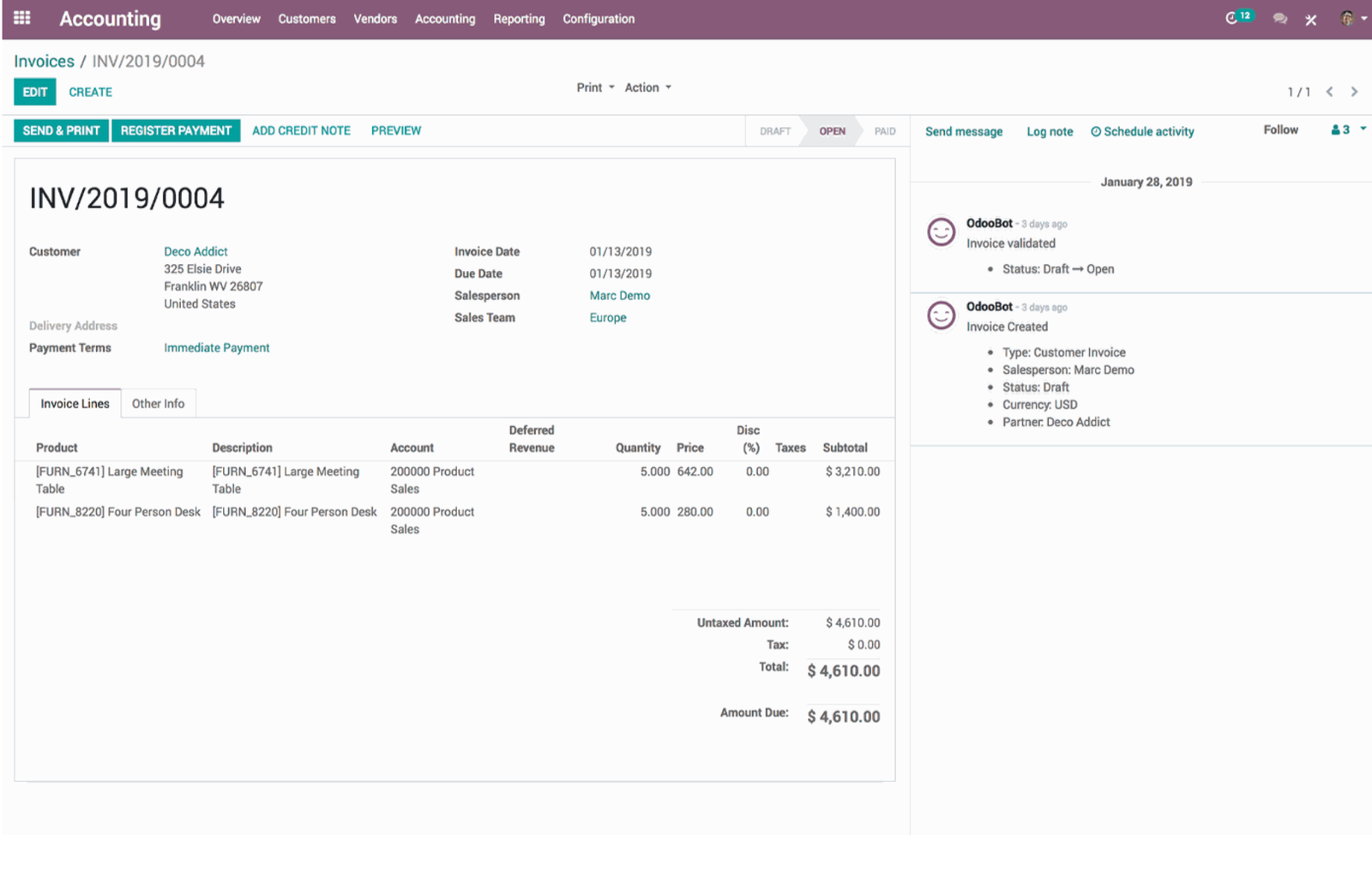Sort by the Description column header
The width and height of the screenshot is (1372, 889).
242,448
